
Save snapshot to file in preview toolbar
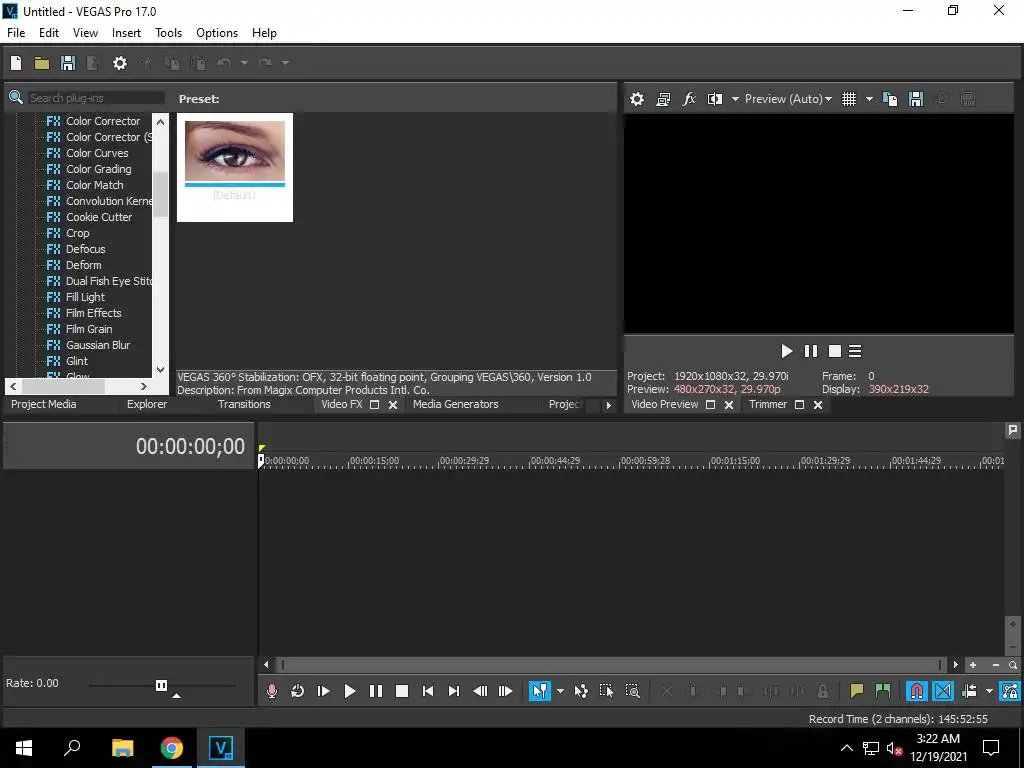pos(916,99)
